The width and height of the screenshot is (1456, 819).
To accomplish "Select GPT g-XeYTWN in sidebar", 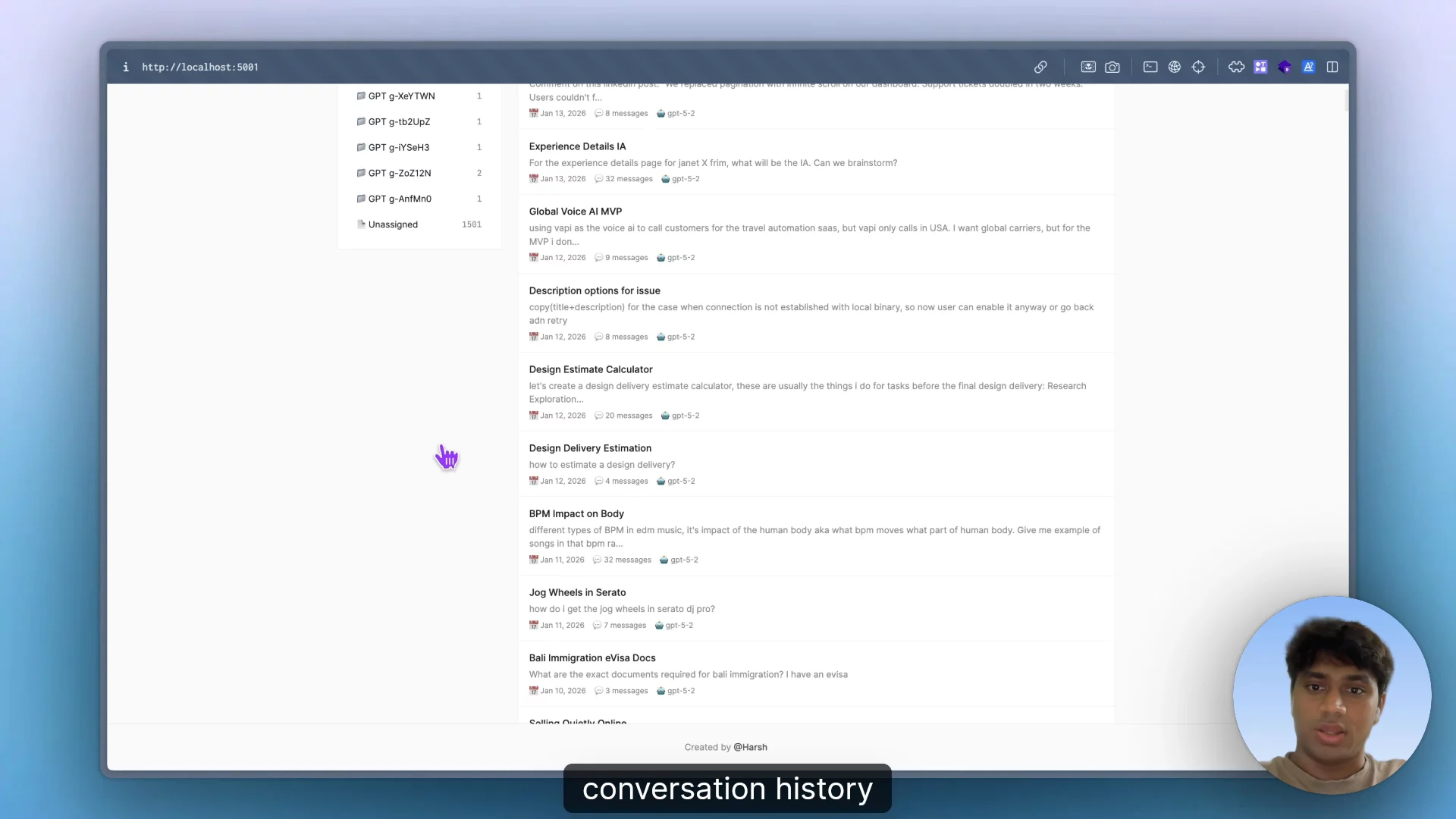I will [x=401, y=96].
